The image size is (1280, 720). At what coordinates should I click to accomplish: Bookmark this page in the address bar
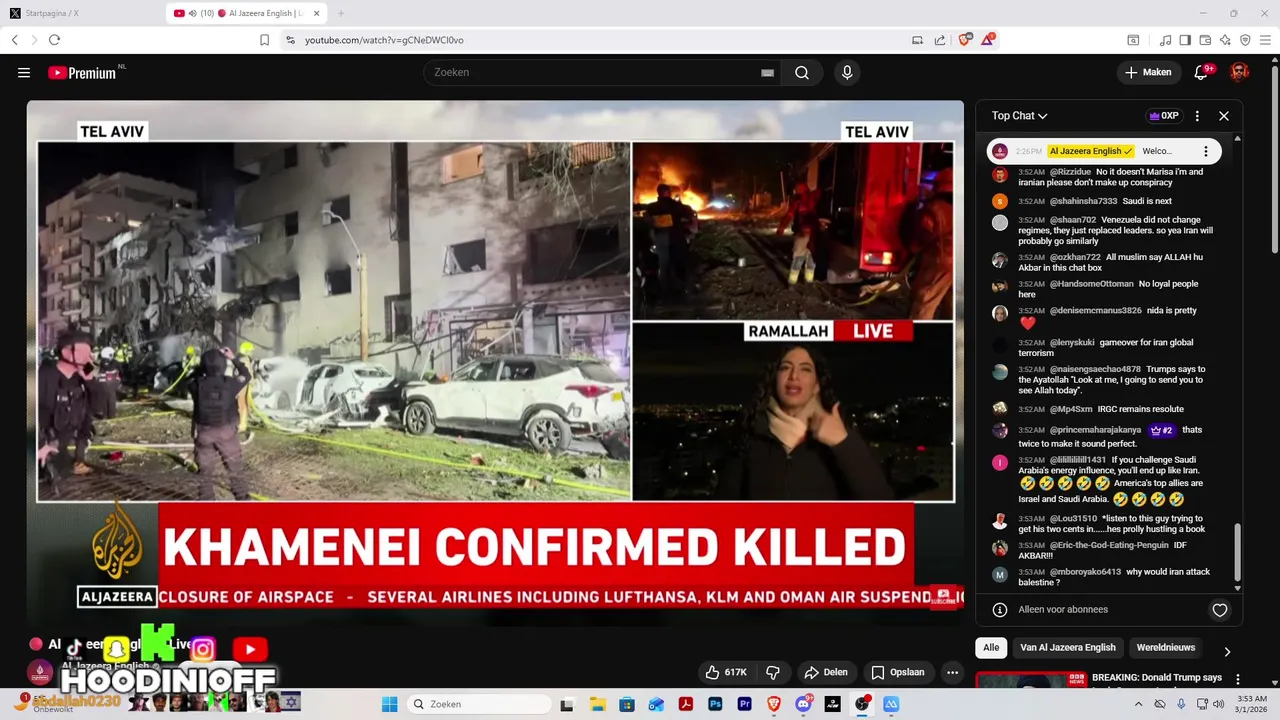264,40
